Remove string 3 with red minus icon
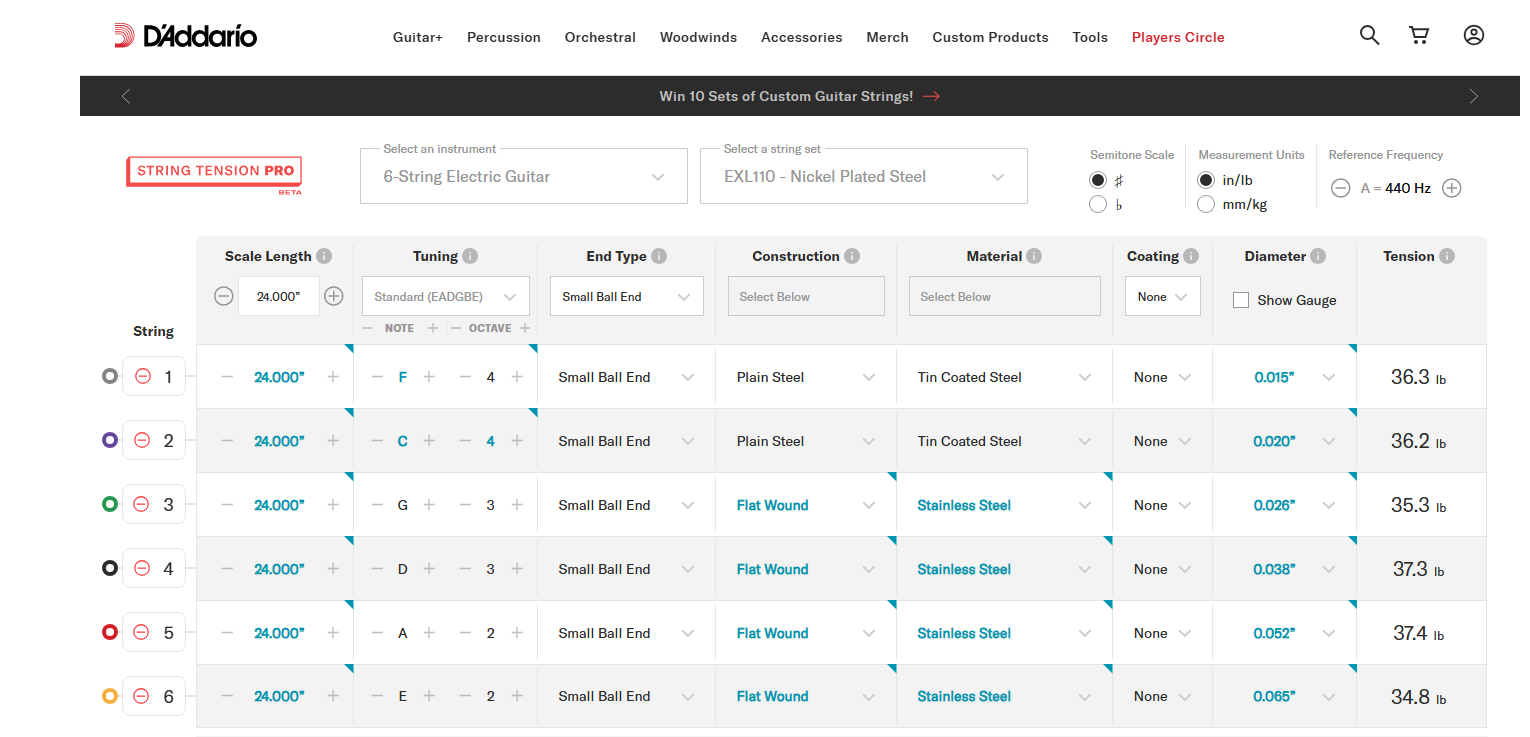This screenshot has width=1530, height=737. pyautogui.click(x=142, y=504)
